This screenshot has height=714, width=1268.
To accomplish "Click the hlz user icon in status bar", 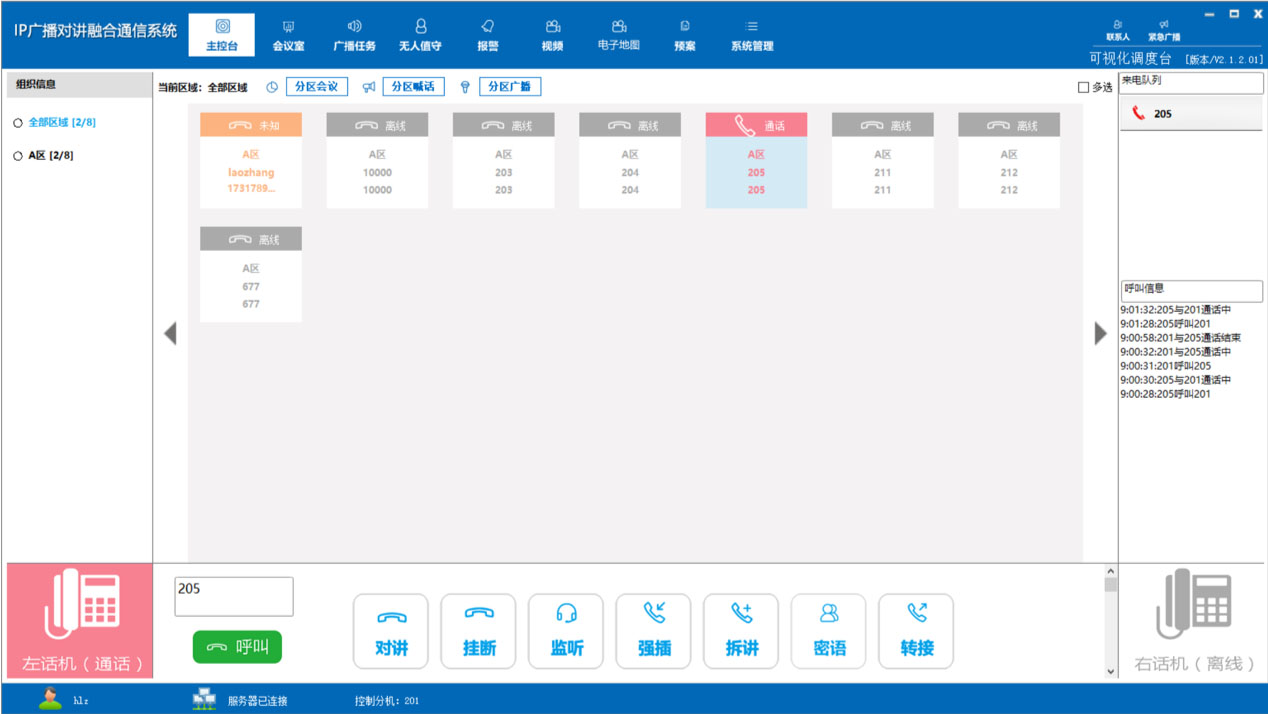I will click(x=50, y=699).
